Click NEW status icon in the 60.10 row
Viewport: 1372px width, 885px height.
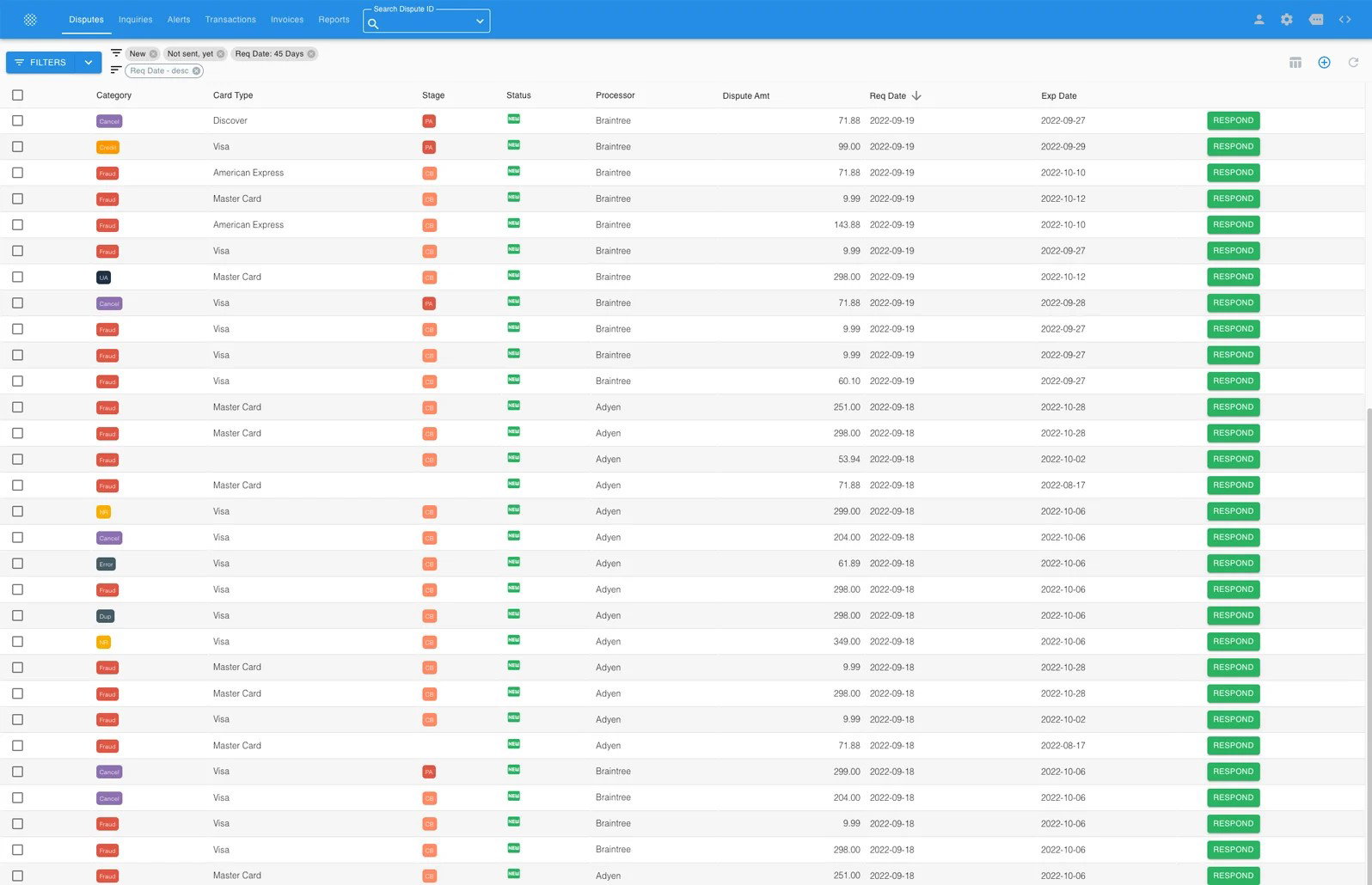coord(514,380)
